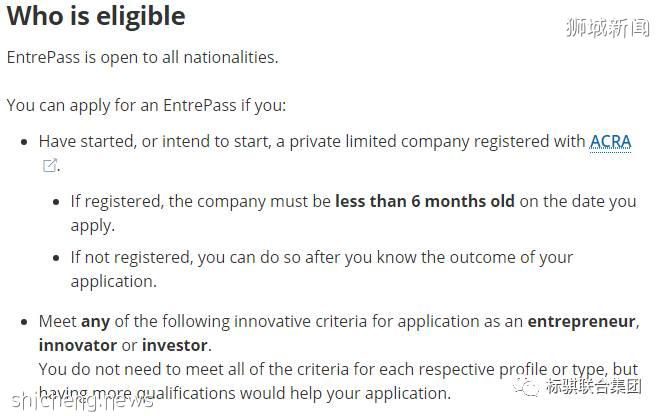The height and width of the screenshot is (416, 663).
Task: Click the external link icon after ACRA
Action: click(49, 166)
